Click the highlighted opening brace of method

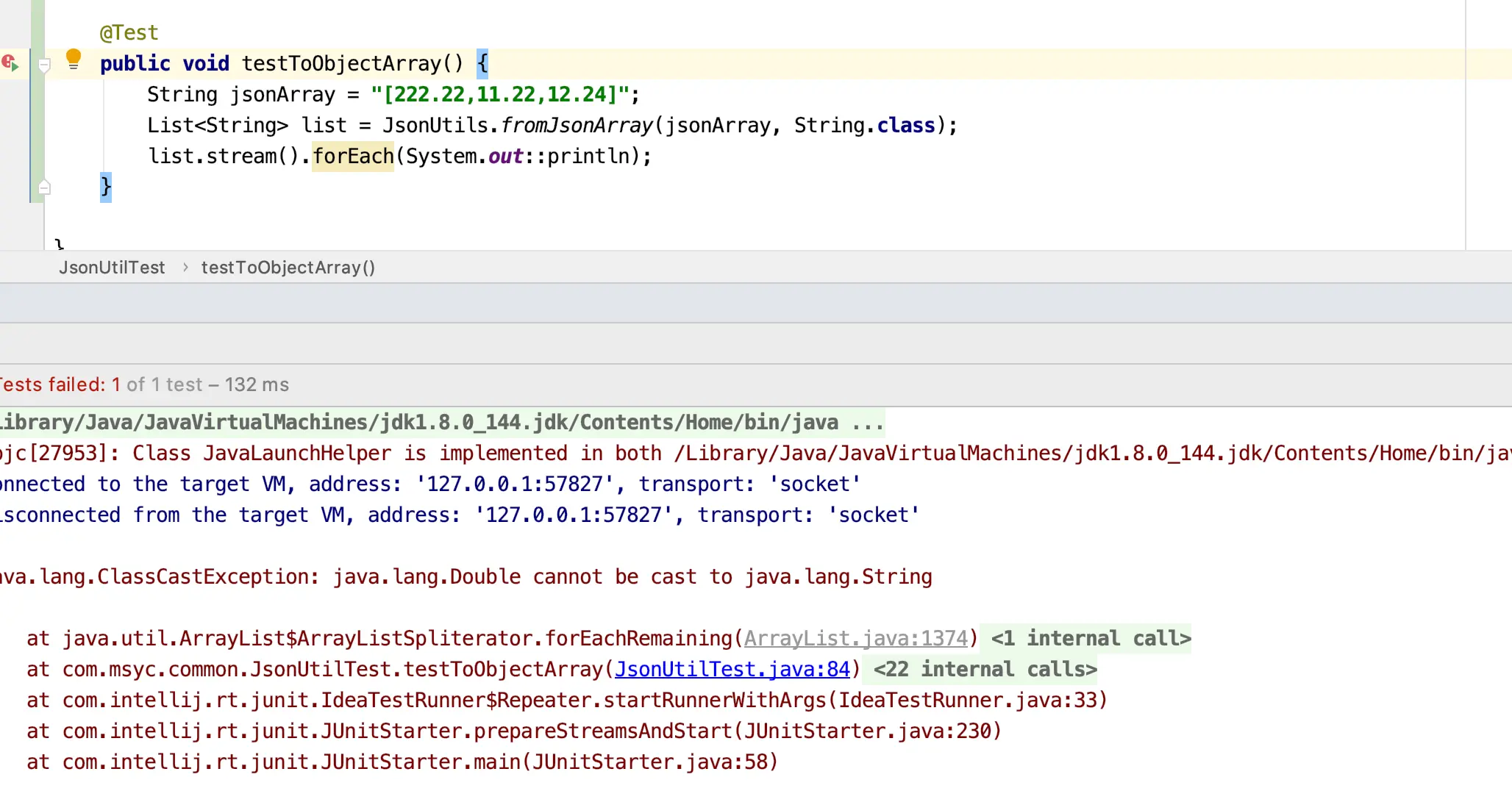482,63
